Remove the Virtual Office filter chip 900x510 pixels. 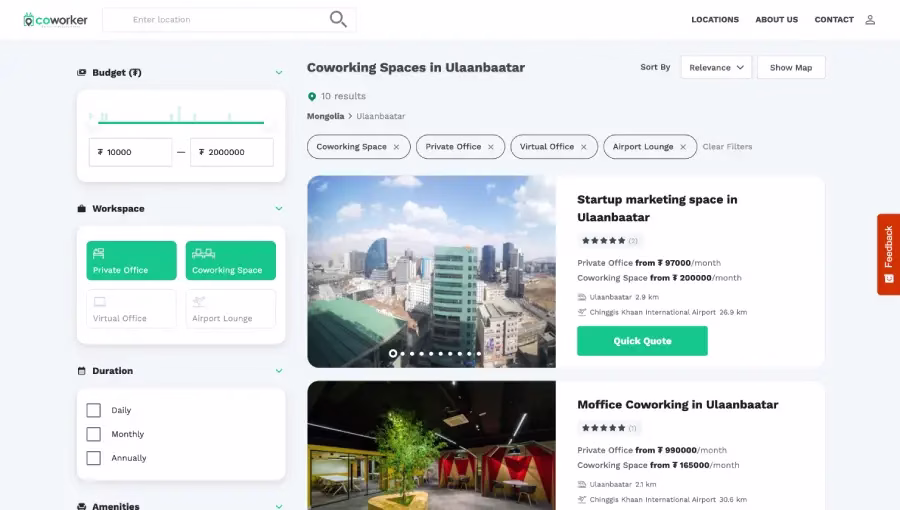584,147
